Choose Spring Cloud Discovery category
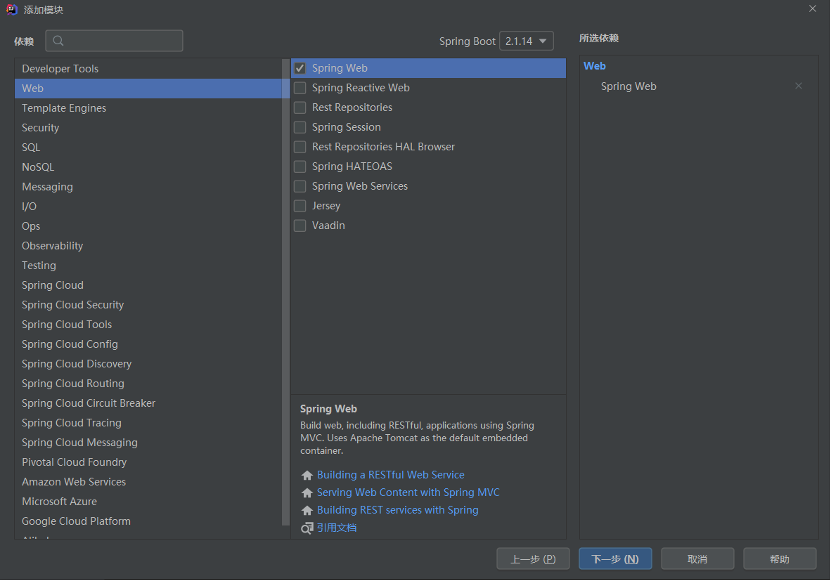The image size is (830, 580). [x=149, y=364]
